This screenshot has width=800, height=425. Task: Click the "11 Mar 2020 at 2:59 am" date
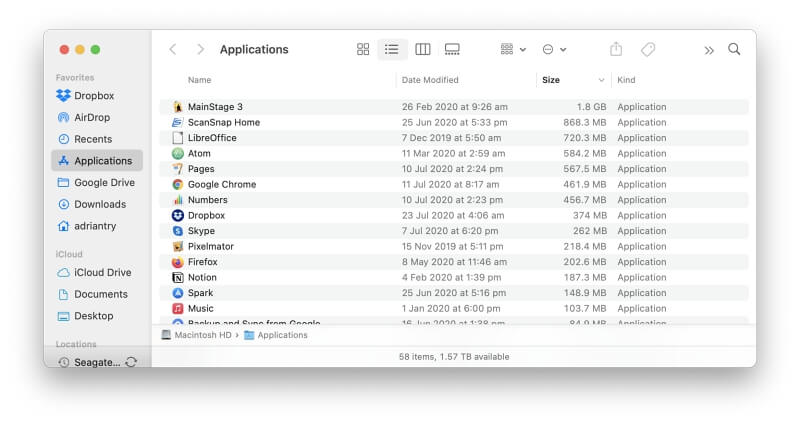[x=453, y=154]
